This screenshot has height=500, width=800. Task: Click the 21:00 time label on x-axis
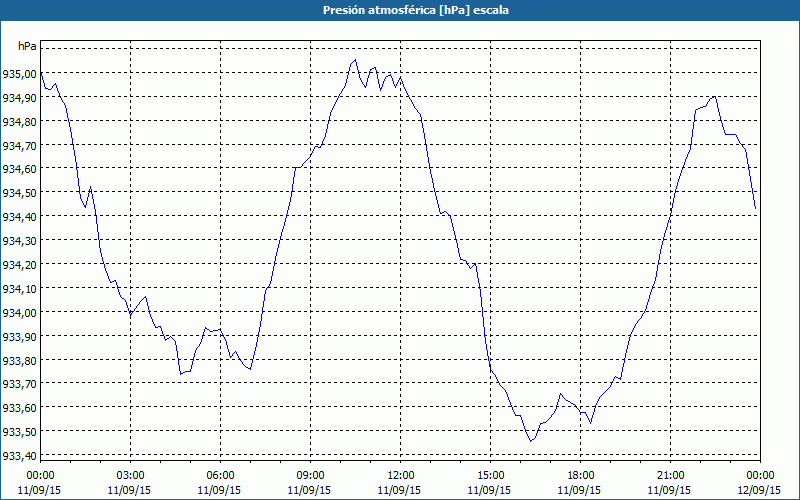pyautogui.click(x=670, y=476)
